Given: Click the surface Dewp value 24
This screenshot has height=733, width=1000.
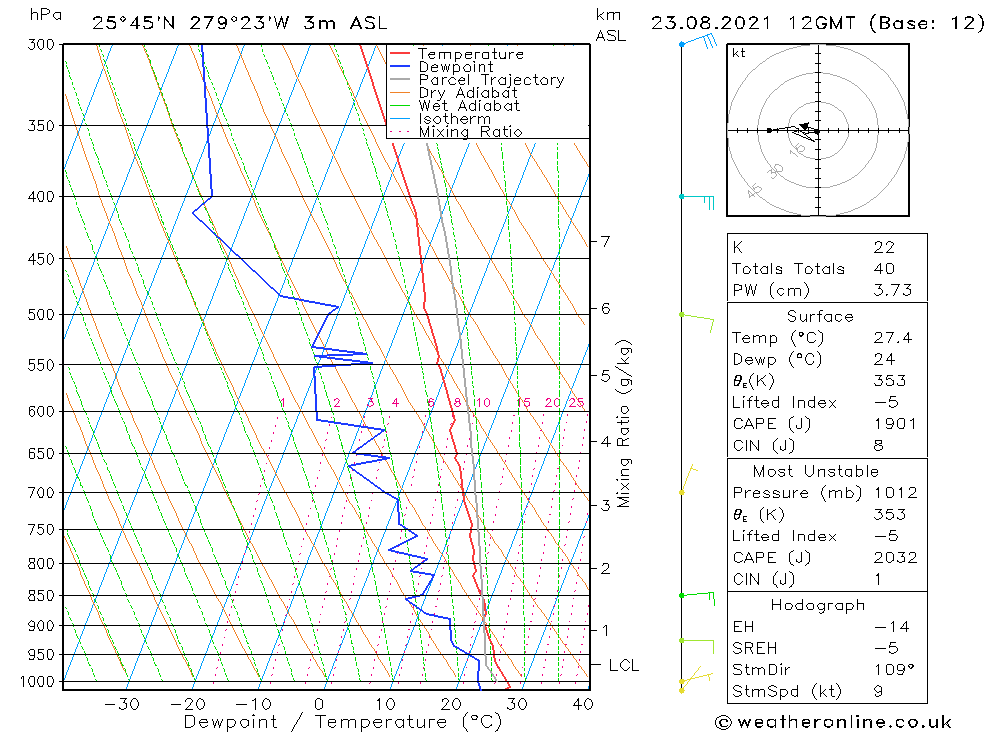Looking at the screenshot, I should 884,359.
